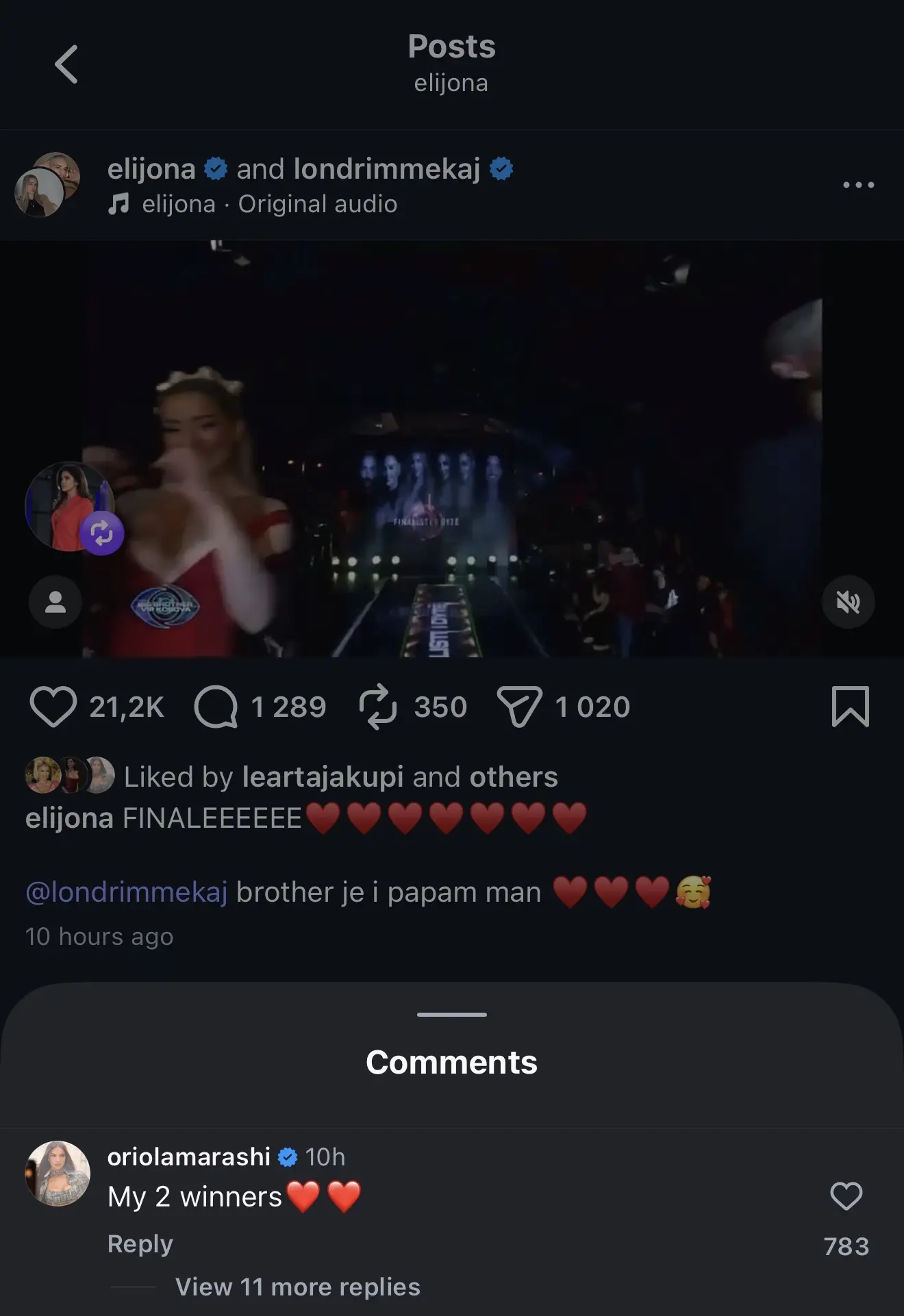
Task: Tap the music note original audio icon
Action: (118, 204)
